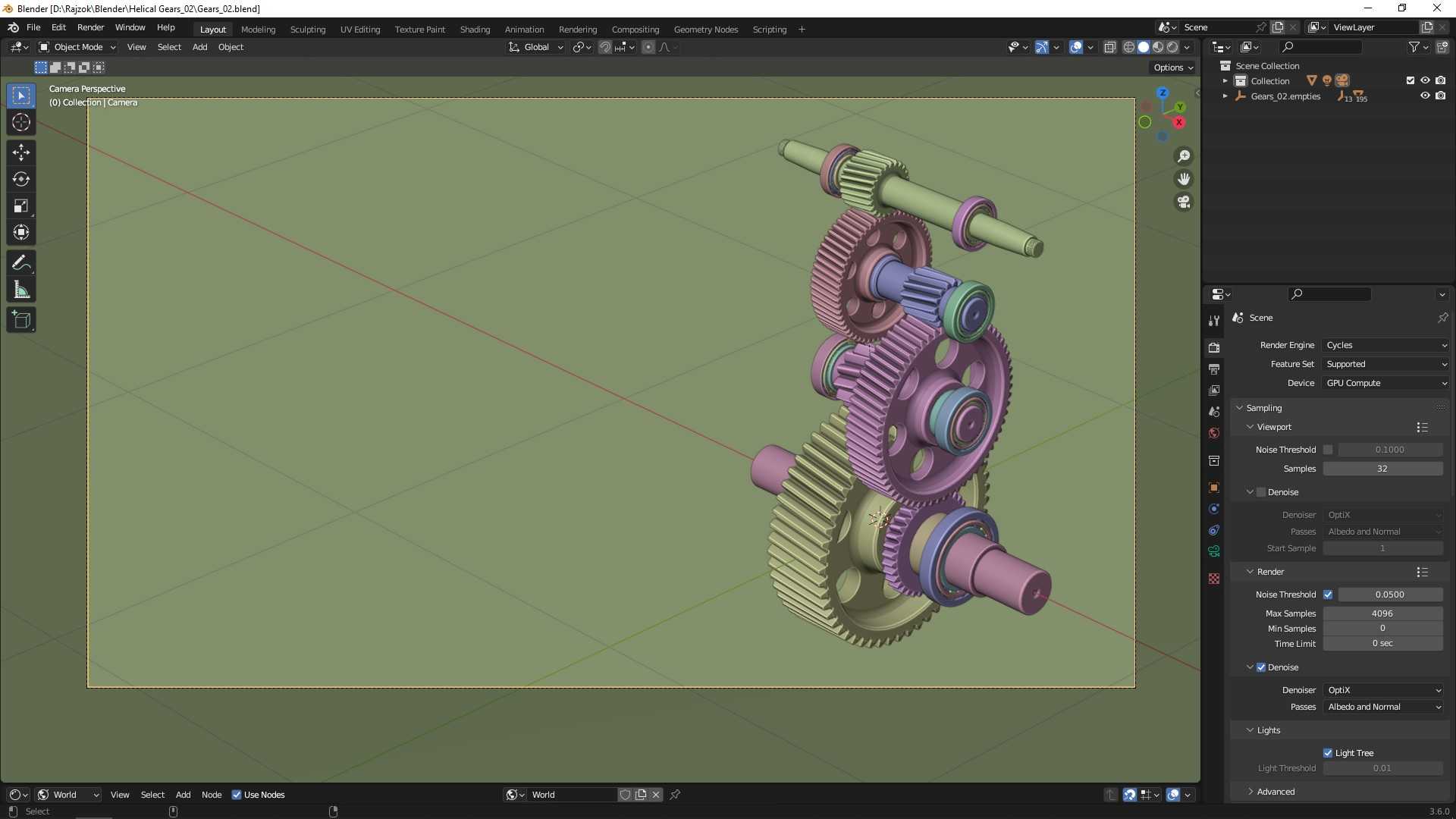Image resolution: width=1456 pixels, height=819 pixels.
Task: Add new collection in outliner header
Action: pos(1442,47)
